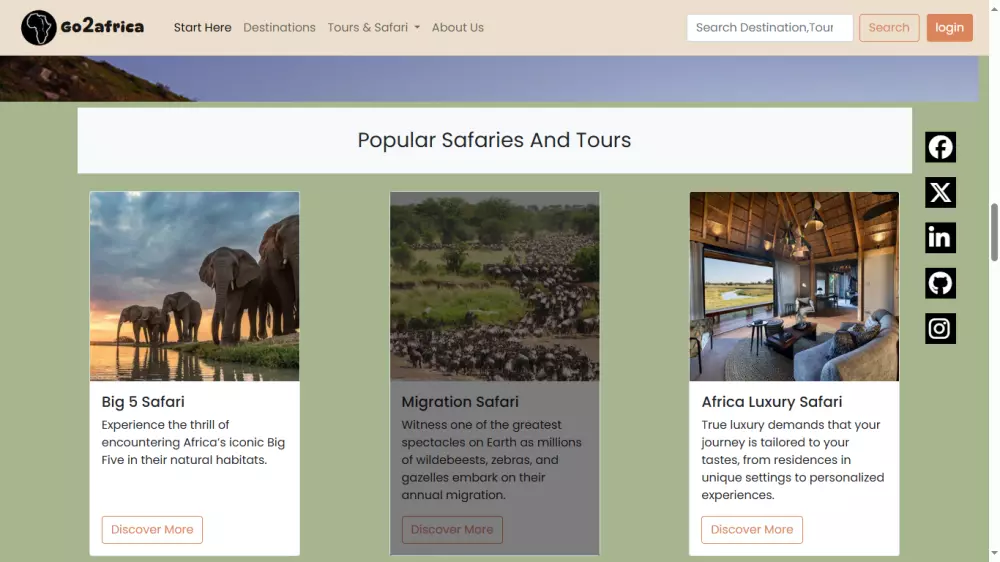
Task: Click the page vertical scrollbar thumb
Action: tap(994, 232)
